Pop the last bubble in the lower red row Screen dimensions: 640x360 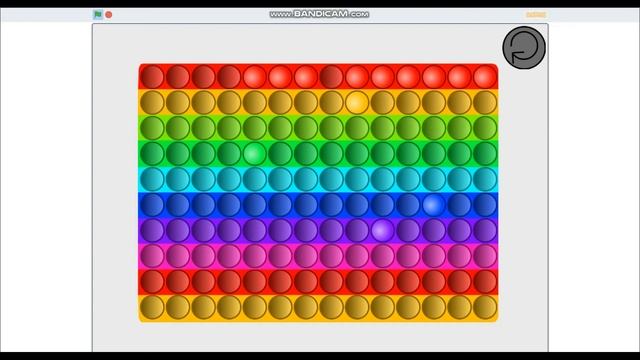[x=485, y=282]
